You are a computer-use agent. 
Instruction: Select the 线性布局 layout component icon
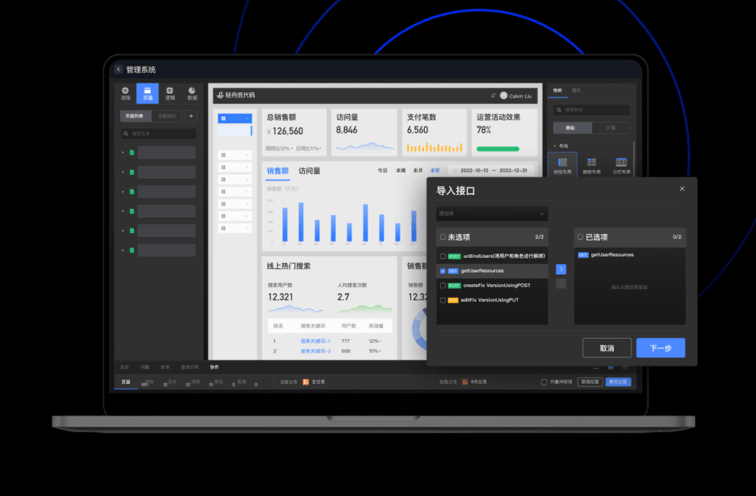tap(562, 165)
